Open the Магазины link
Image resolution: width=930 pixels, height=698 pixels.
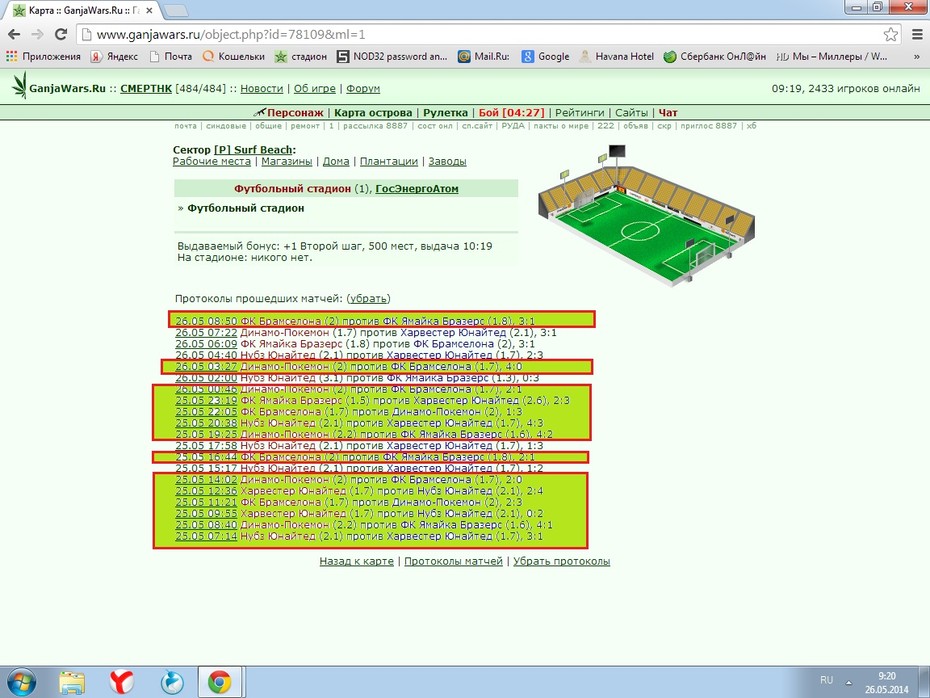(x=286, y=161)
